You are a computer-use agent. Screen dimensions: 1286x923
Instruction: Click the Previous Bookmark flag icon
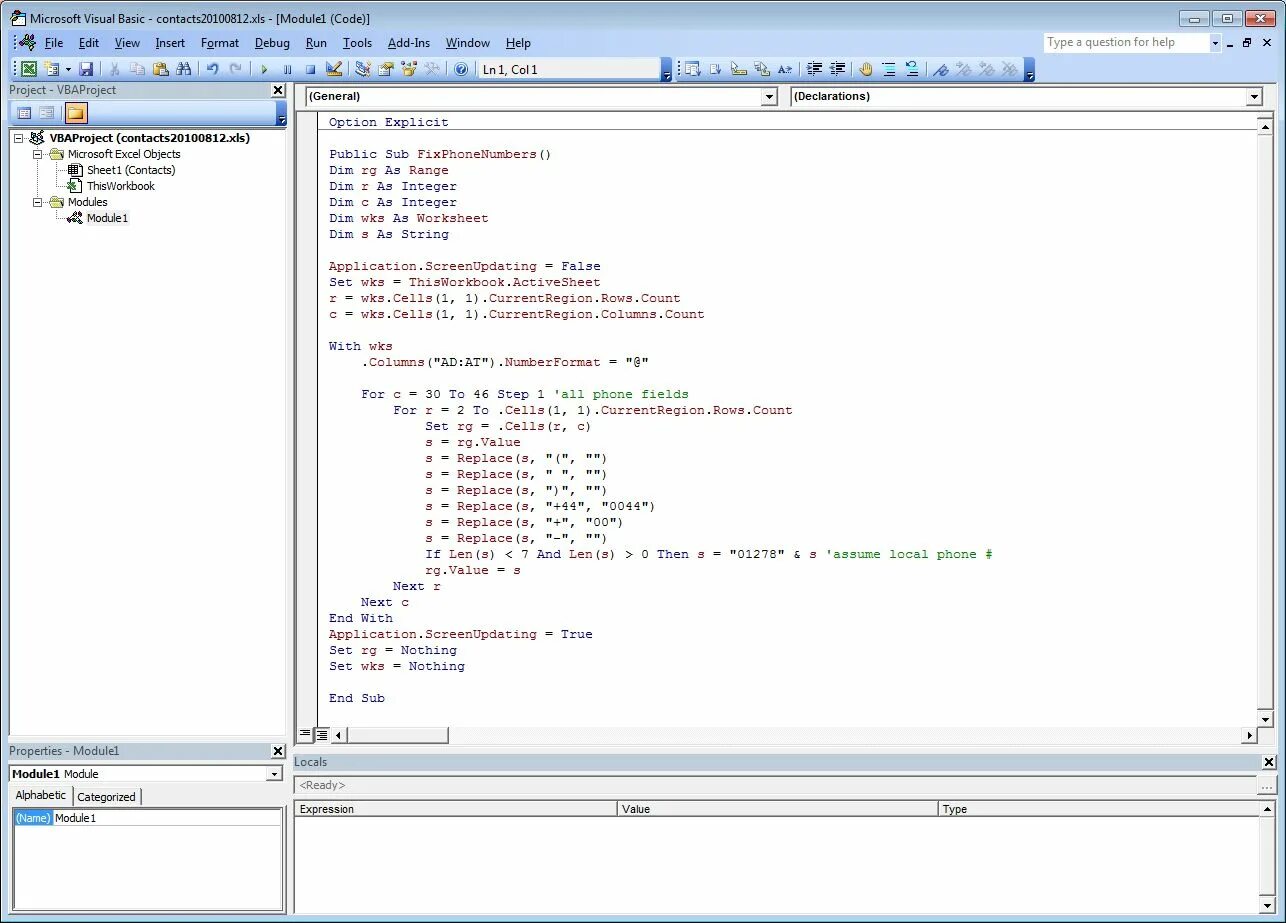click(986, 69)
